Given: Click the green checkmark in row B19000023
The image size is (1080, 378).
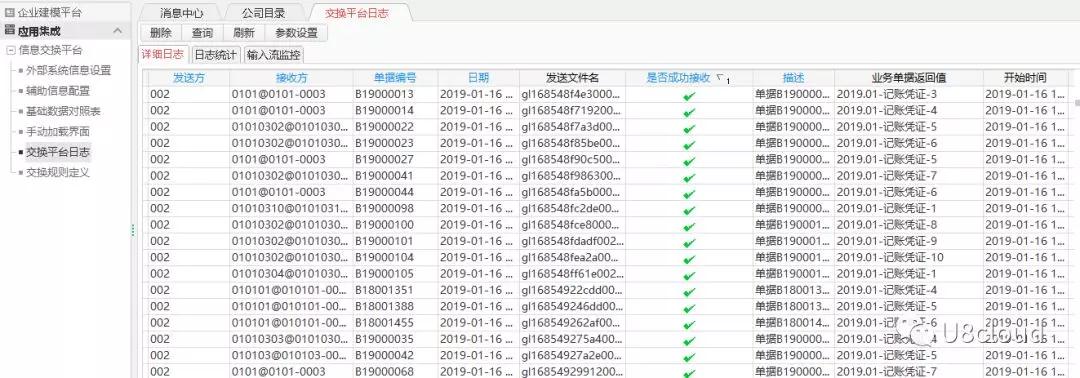Looking at the screenshot, I should click(x=689, y=145).
